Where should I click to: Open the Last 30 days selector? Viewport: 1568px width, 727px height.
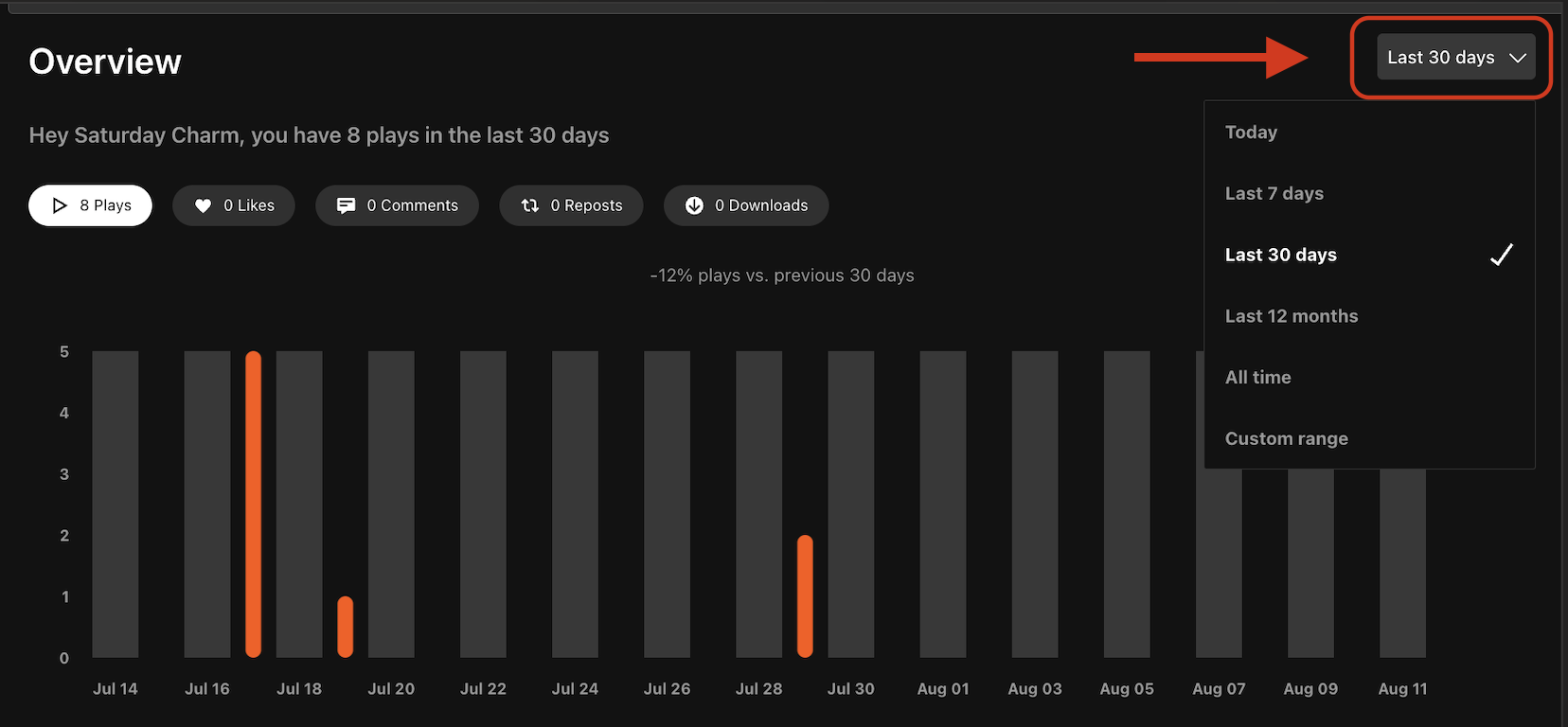point(1441,58)
